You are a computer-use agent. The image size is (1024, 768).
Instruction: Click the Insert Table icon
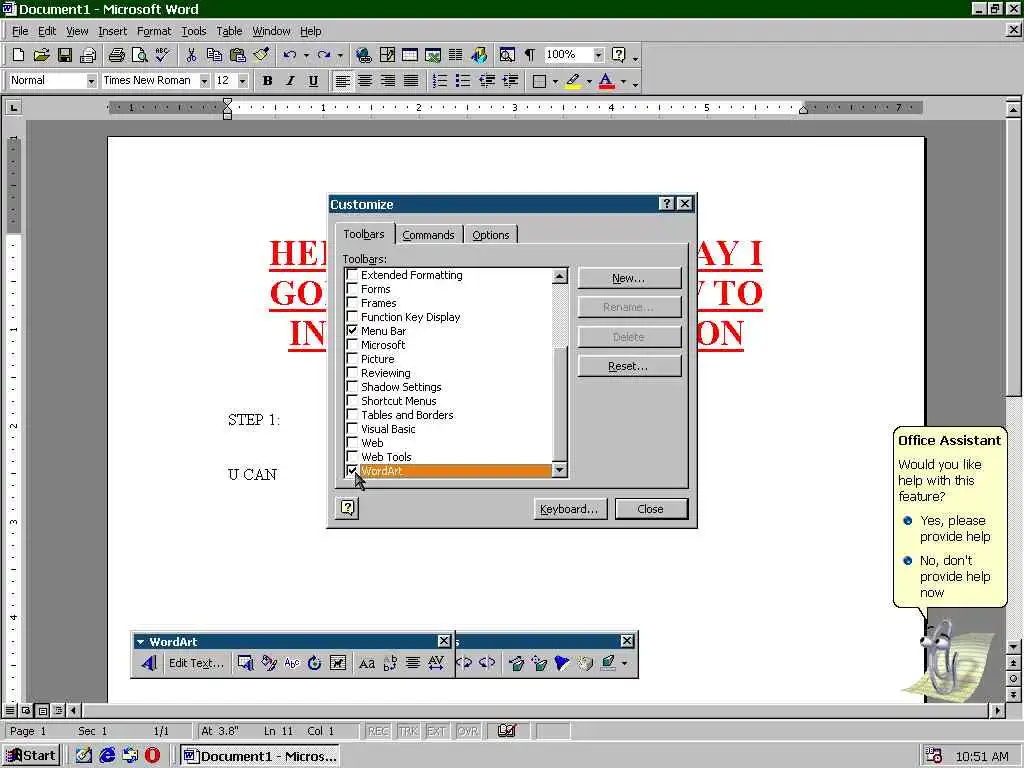409,55
